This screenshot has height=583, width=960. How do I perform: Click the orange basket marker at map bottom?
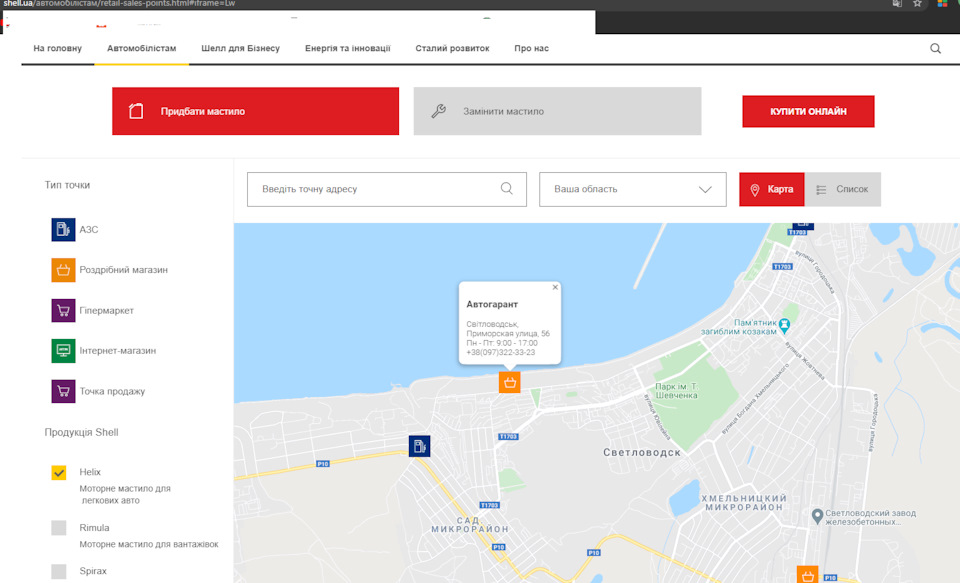(807, 576)
